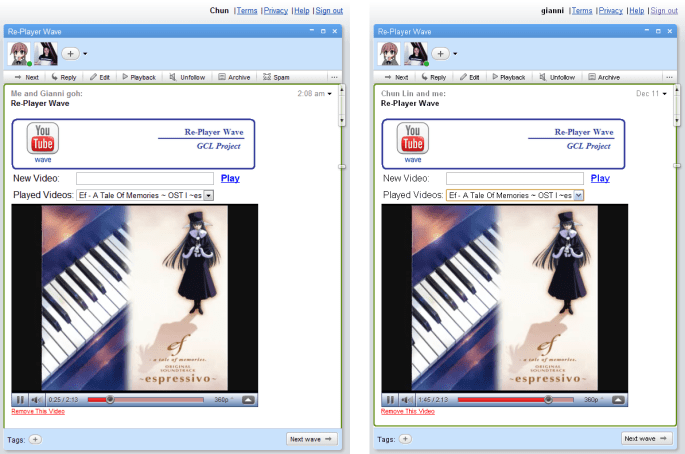
Task: Click Play link in Chun's window
Action: (230, 178)
